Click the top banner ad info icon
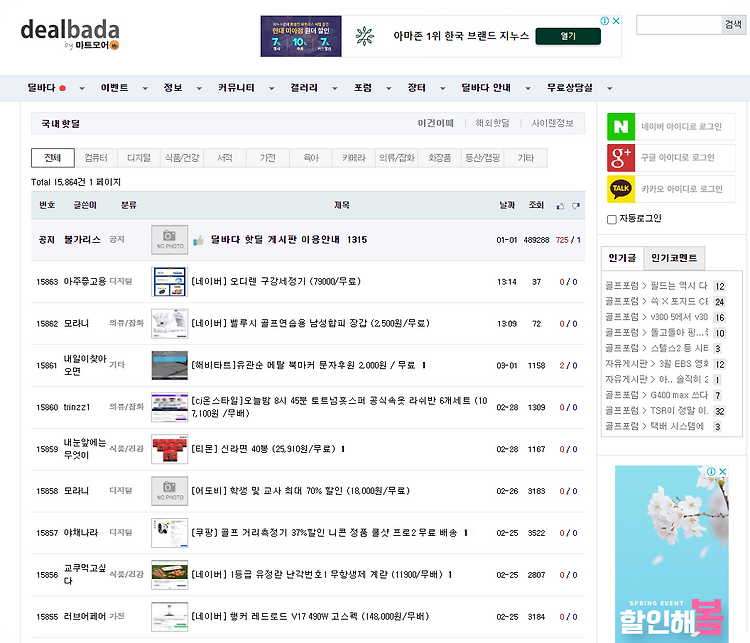Viewport: 750px width, 643px height. tap(605, 21)
